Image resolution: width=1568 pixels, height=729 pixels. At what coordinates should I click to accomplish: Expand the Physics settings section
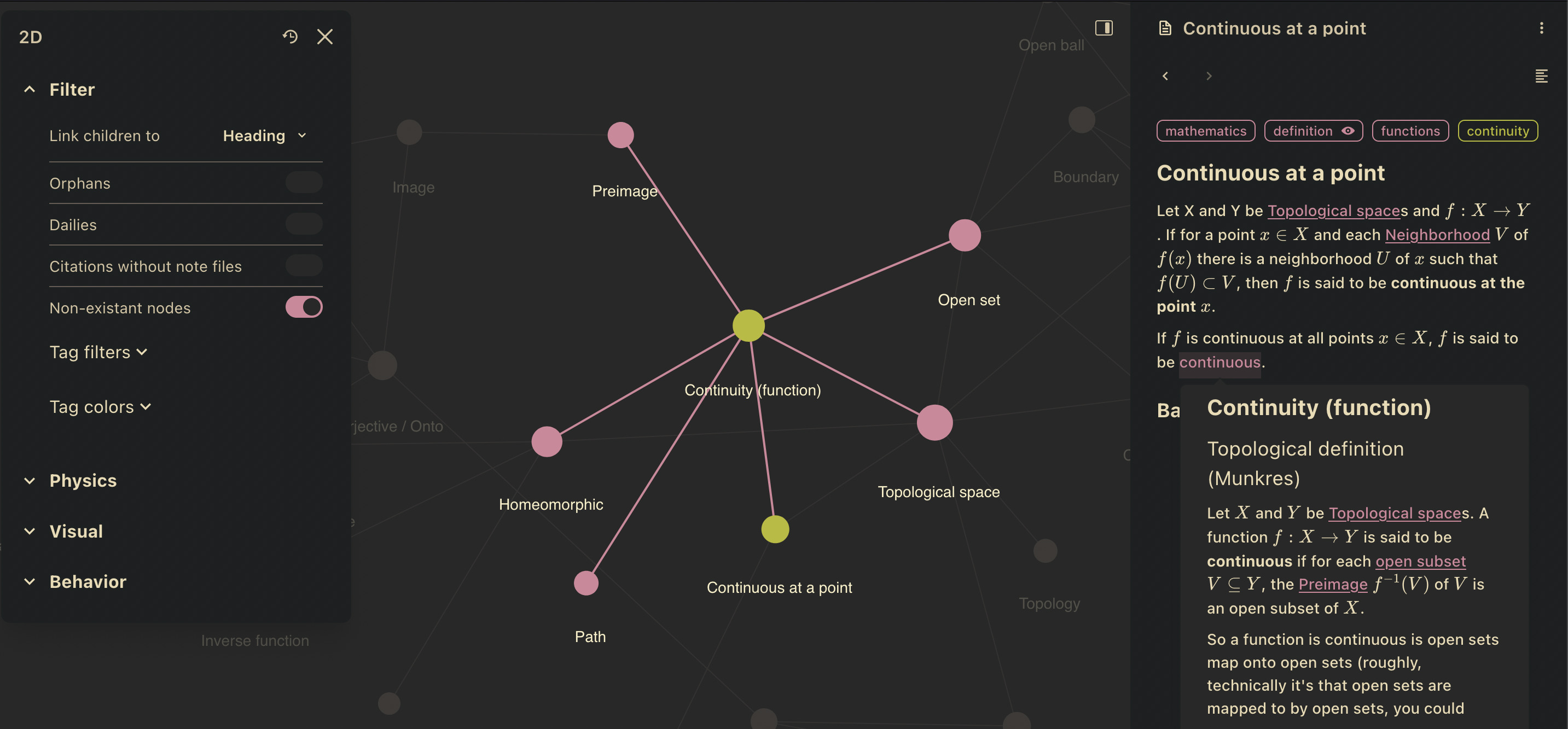[83, 480]
